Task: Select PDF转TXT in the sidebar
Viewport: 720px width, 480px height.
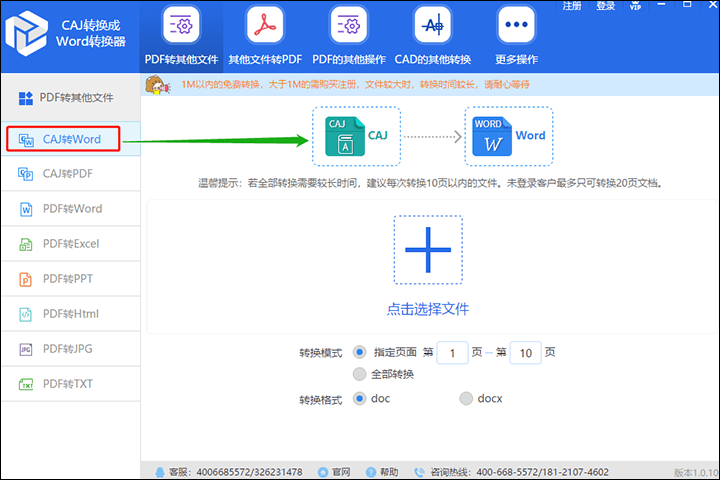Action: tap(71, 384)
